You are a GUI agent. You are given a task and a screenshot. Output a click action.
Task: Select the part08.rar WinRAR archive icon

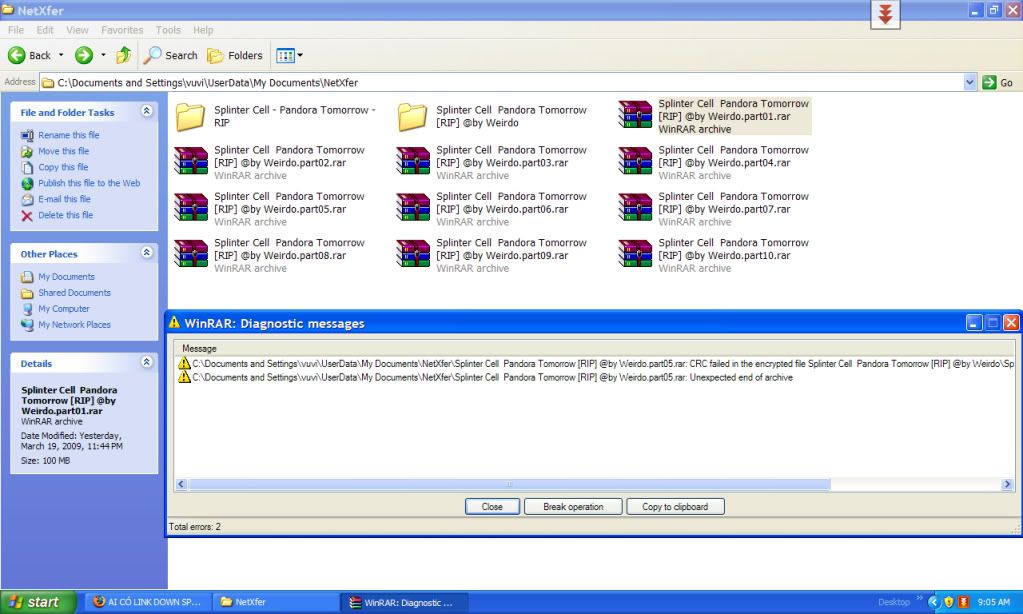(x=191, y=254)
